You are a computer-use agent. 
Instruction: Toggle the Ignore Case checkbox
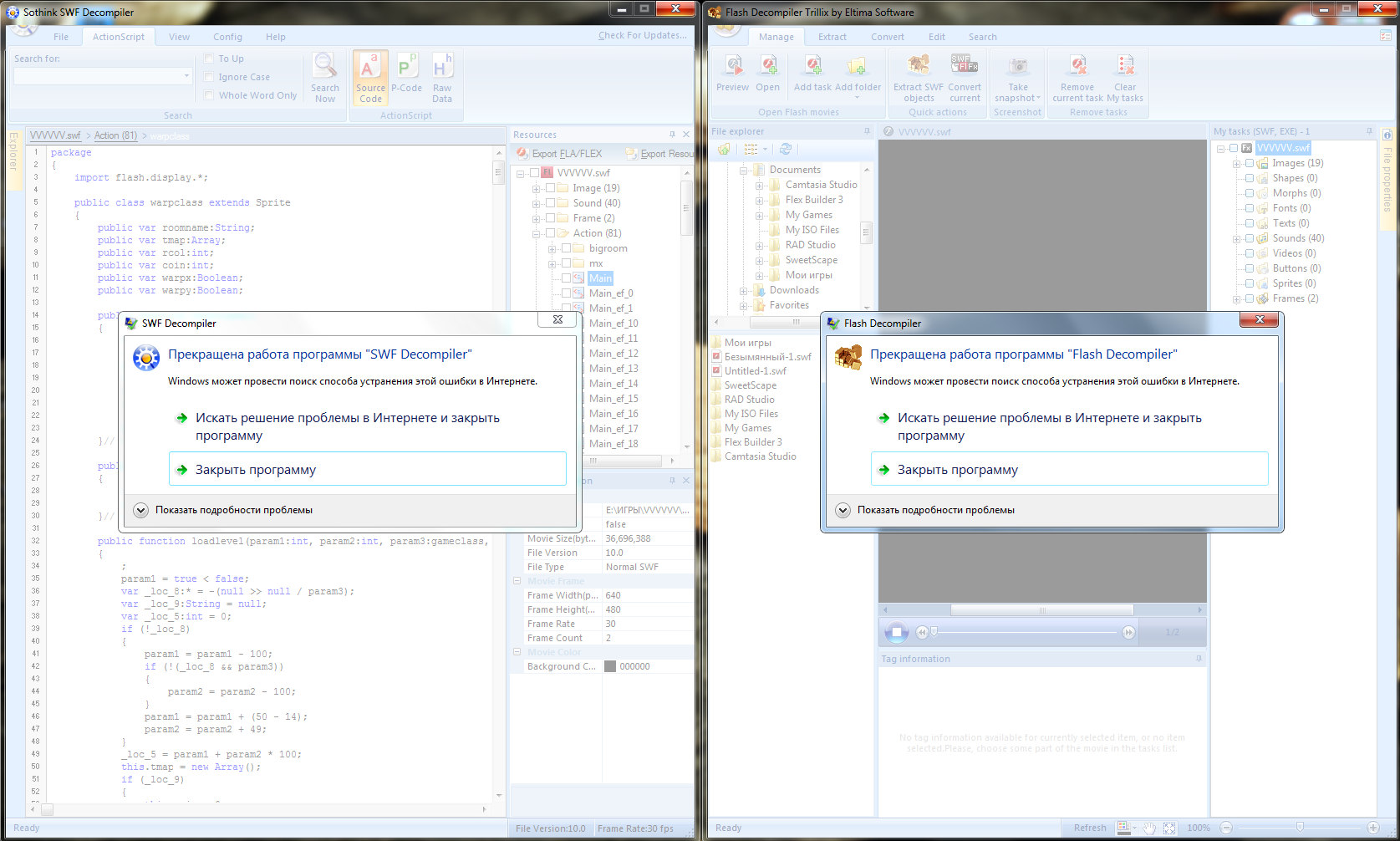(209, 77)
